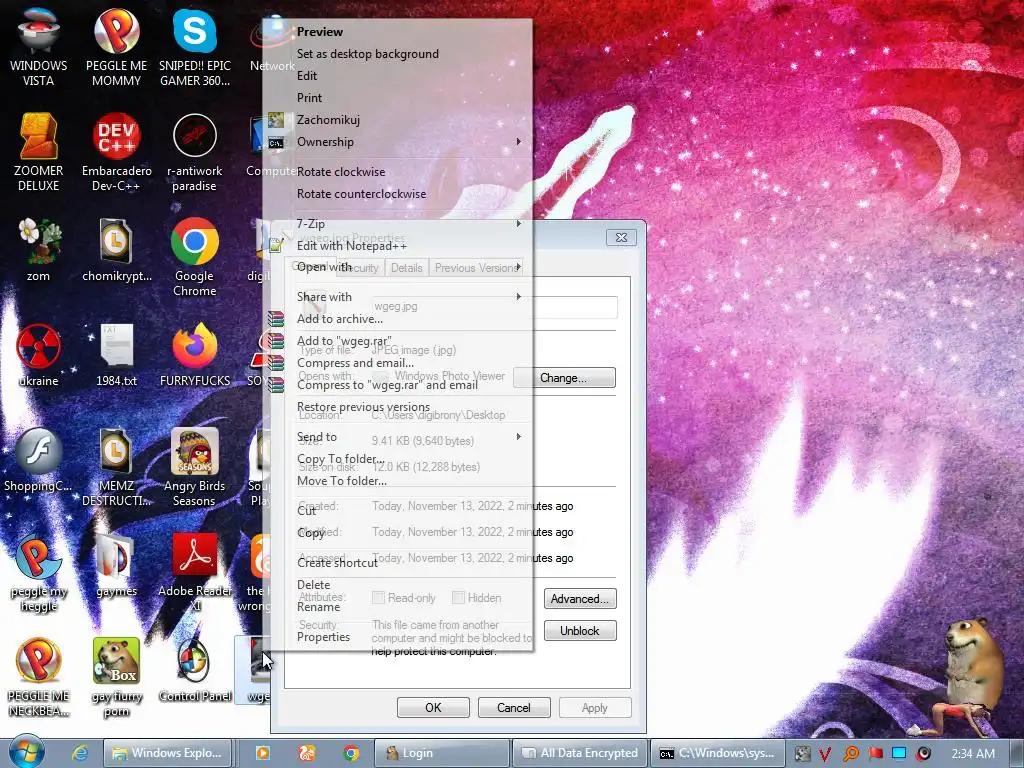Toggle the Hidden attribute checkbox
This screenshot has width=1024, height=768.
458,598
